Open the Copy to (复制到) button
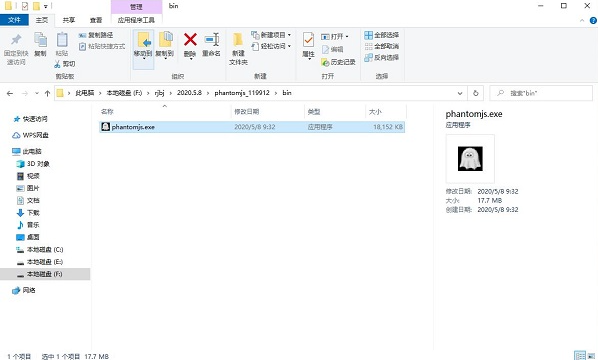 [165, 45]
